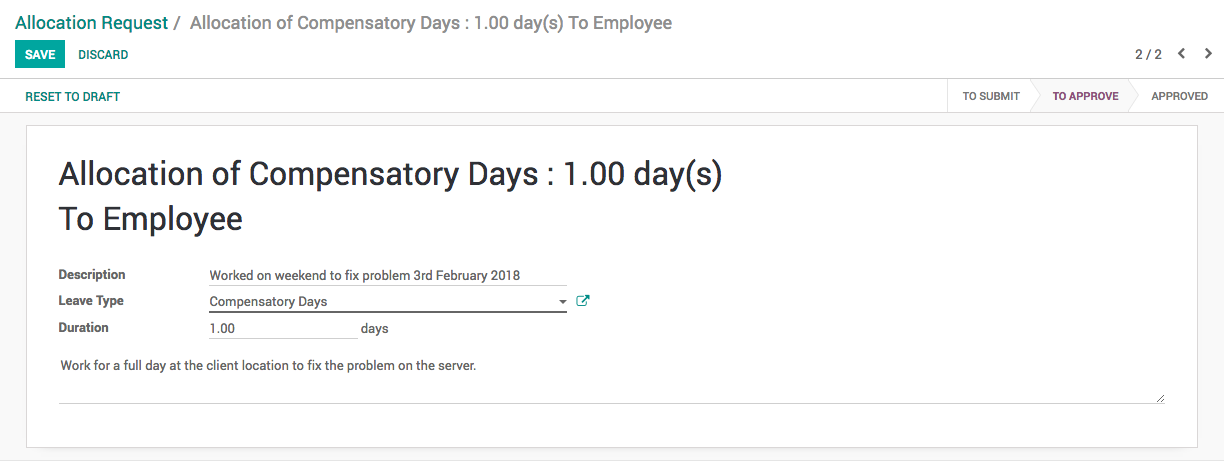Open the Leave Type external link icon
The width and height of the screenshot is (1224, 465).
583,301
